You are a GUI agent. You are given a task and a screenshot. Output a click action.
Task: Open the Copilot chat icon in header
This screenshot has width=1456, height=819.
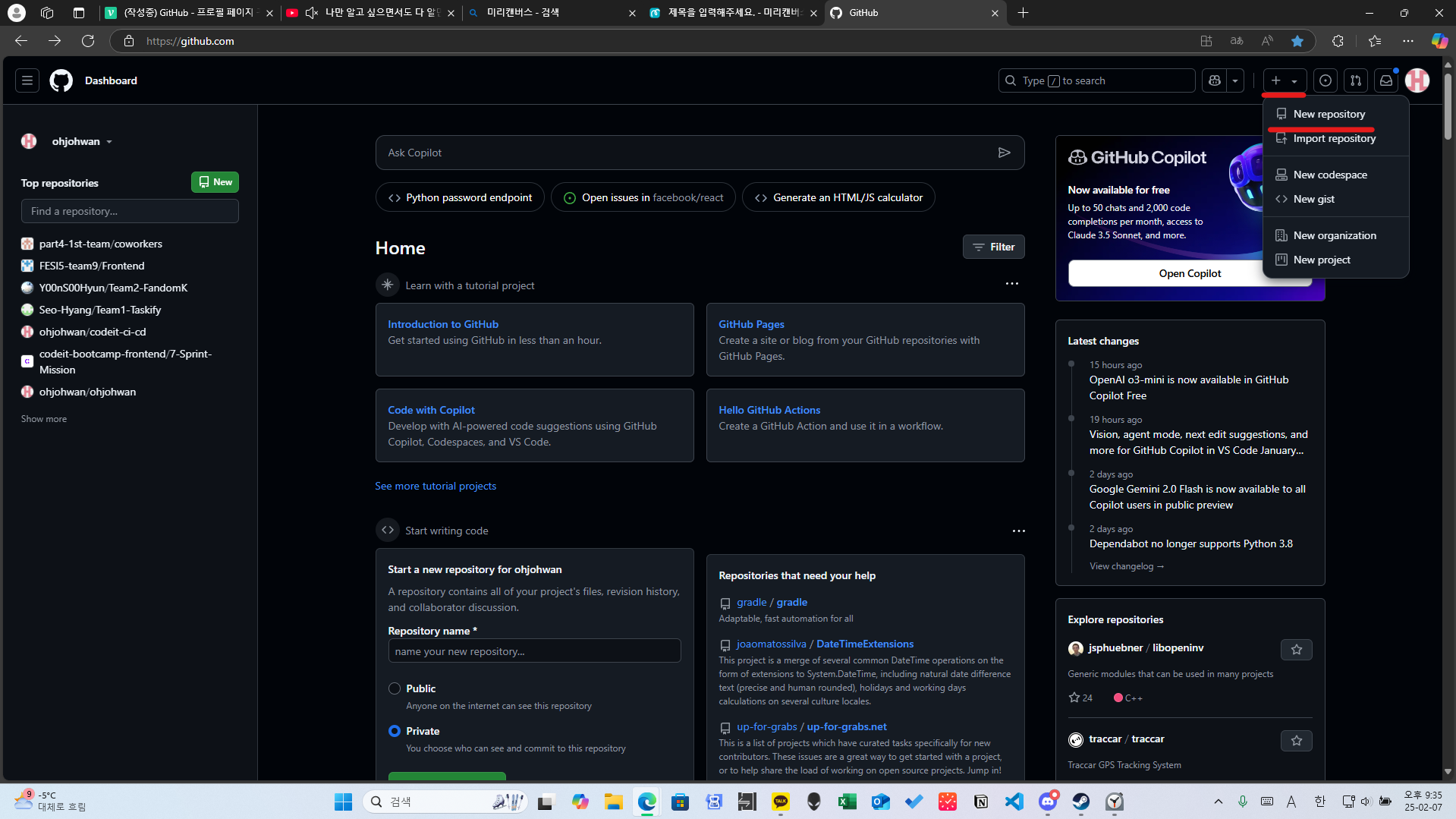pyautogui.click(x=1215, y=80)
